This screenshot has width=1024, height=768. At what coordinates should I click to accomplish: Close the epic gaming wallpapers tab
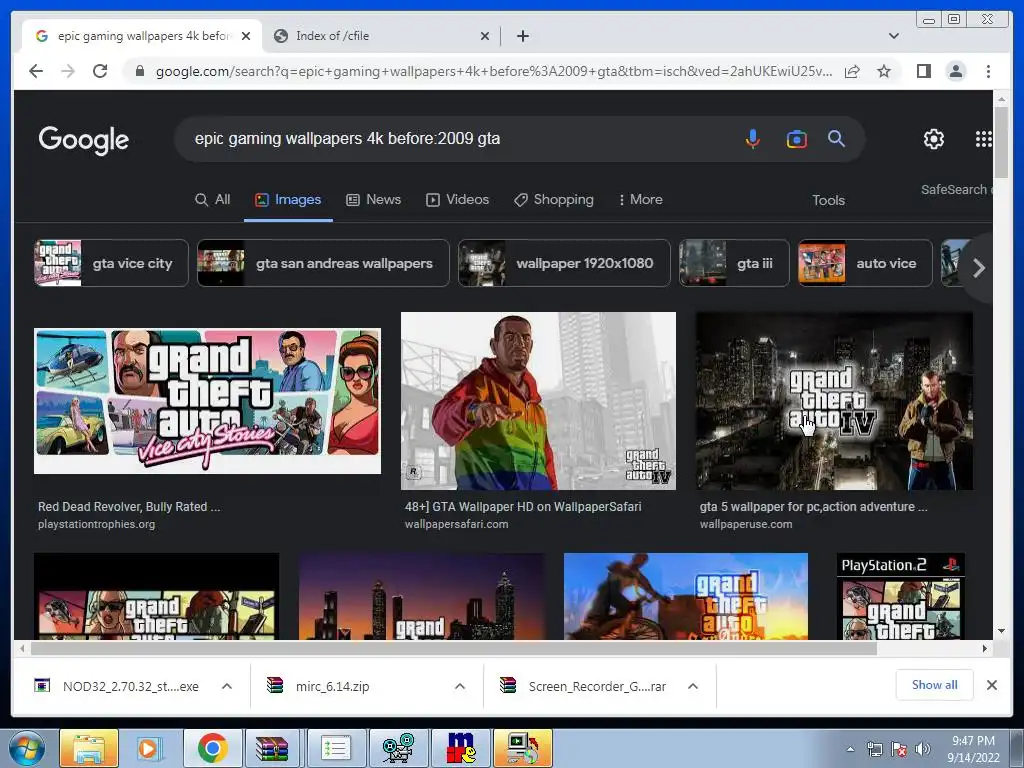(x=246, y=36)
